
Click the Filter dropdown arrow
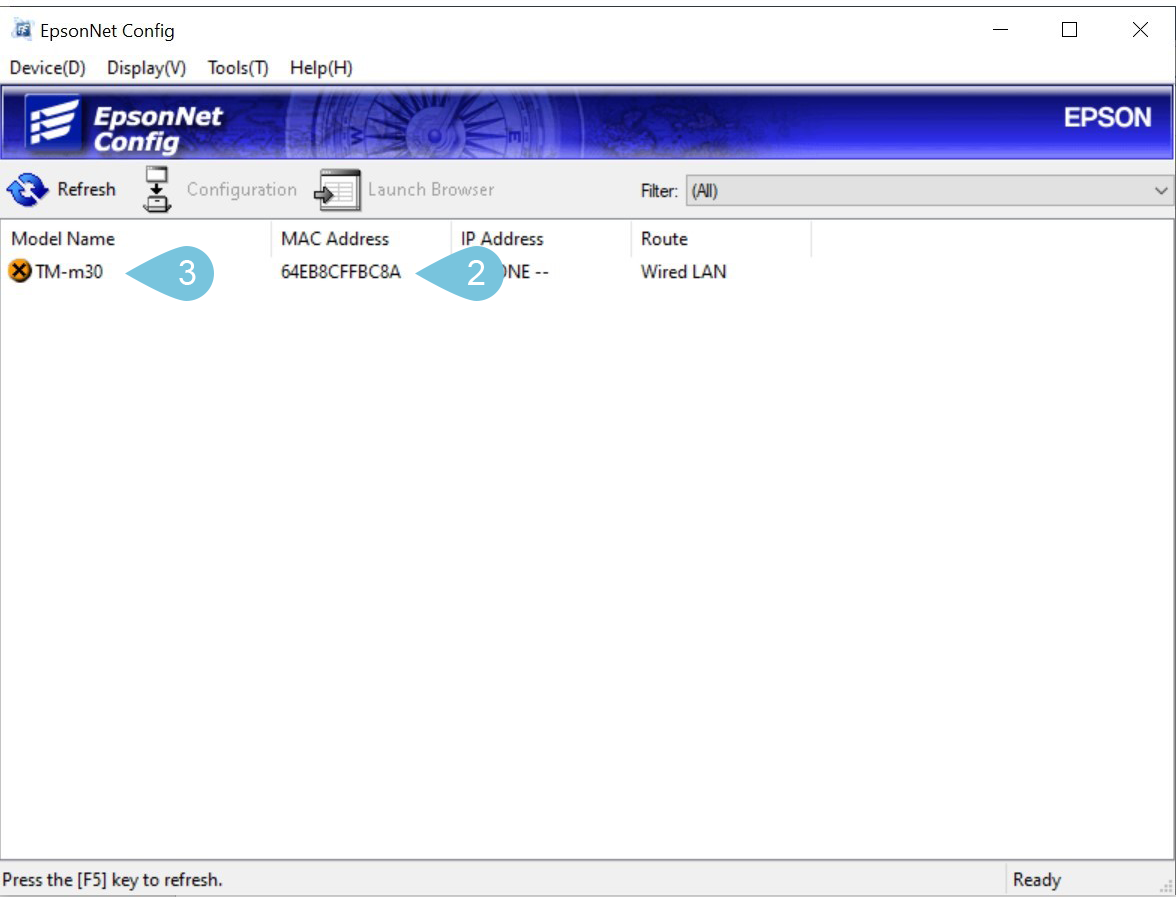pyautogui.click(x=1160, y=190)
